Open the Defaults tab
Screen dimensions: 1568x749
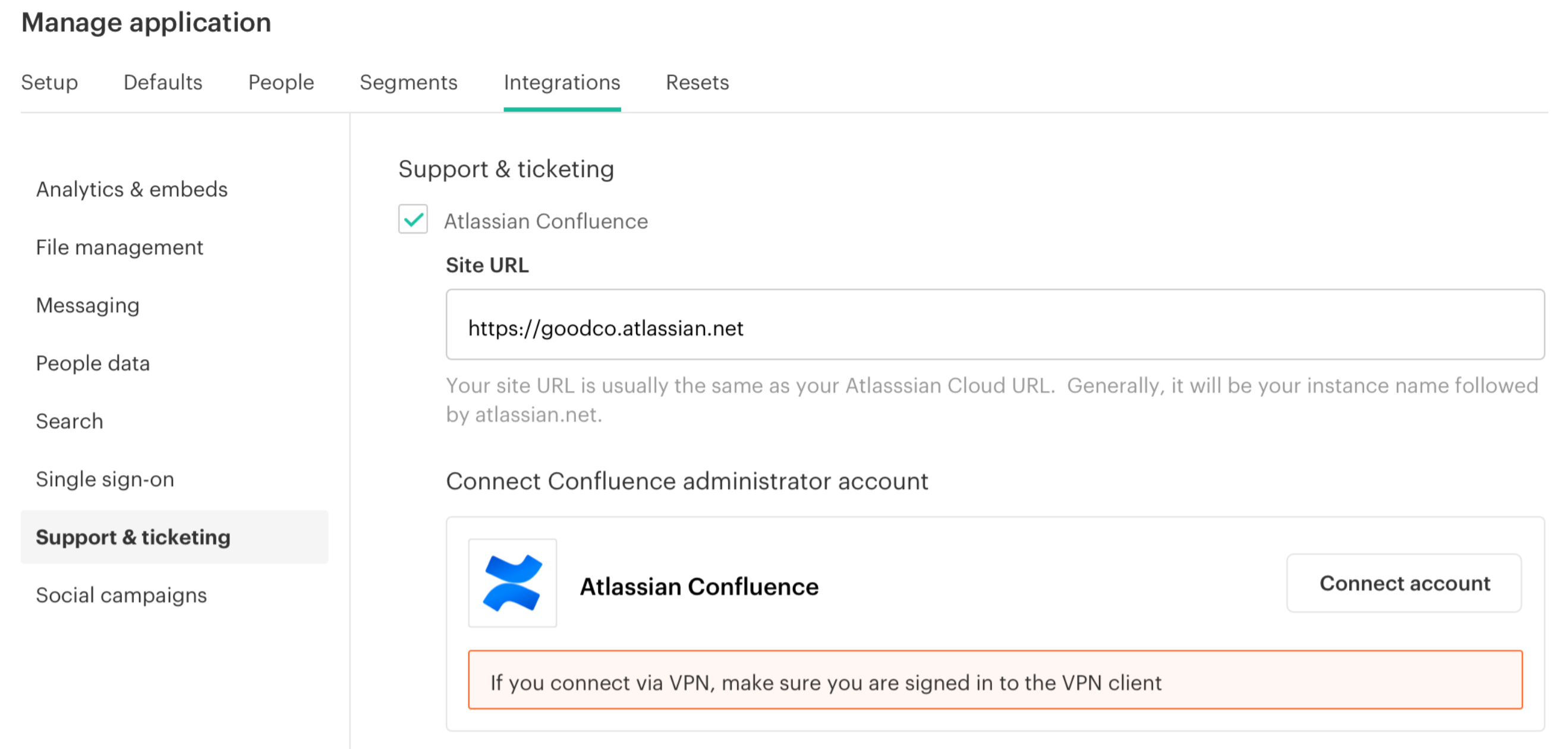click(162, 82)
